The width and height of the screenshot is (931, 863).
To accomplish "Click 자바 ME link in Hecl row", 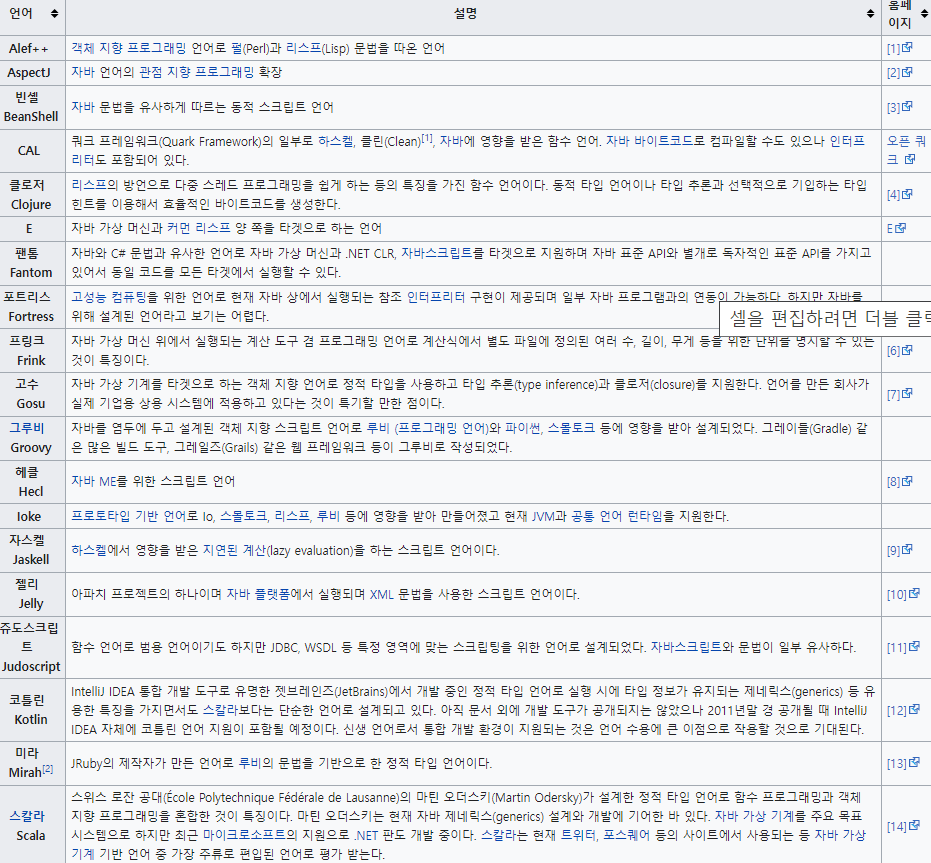I will click(x=93, y=481).
